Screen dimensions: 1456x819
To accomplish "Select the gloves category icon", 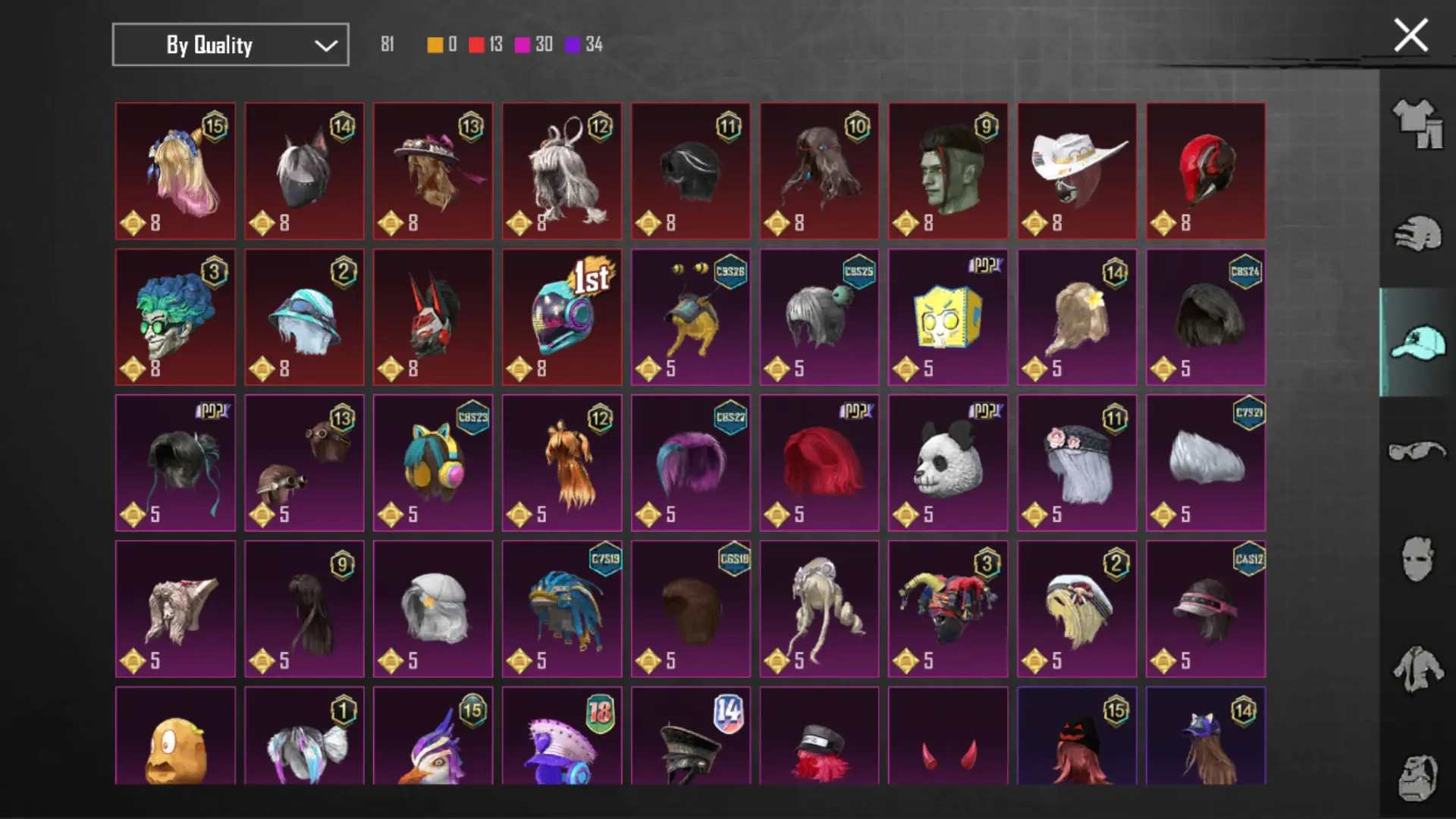I will pyautogui.click(x=1417, y=233).
